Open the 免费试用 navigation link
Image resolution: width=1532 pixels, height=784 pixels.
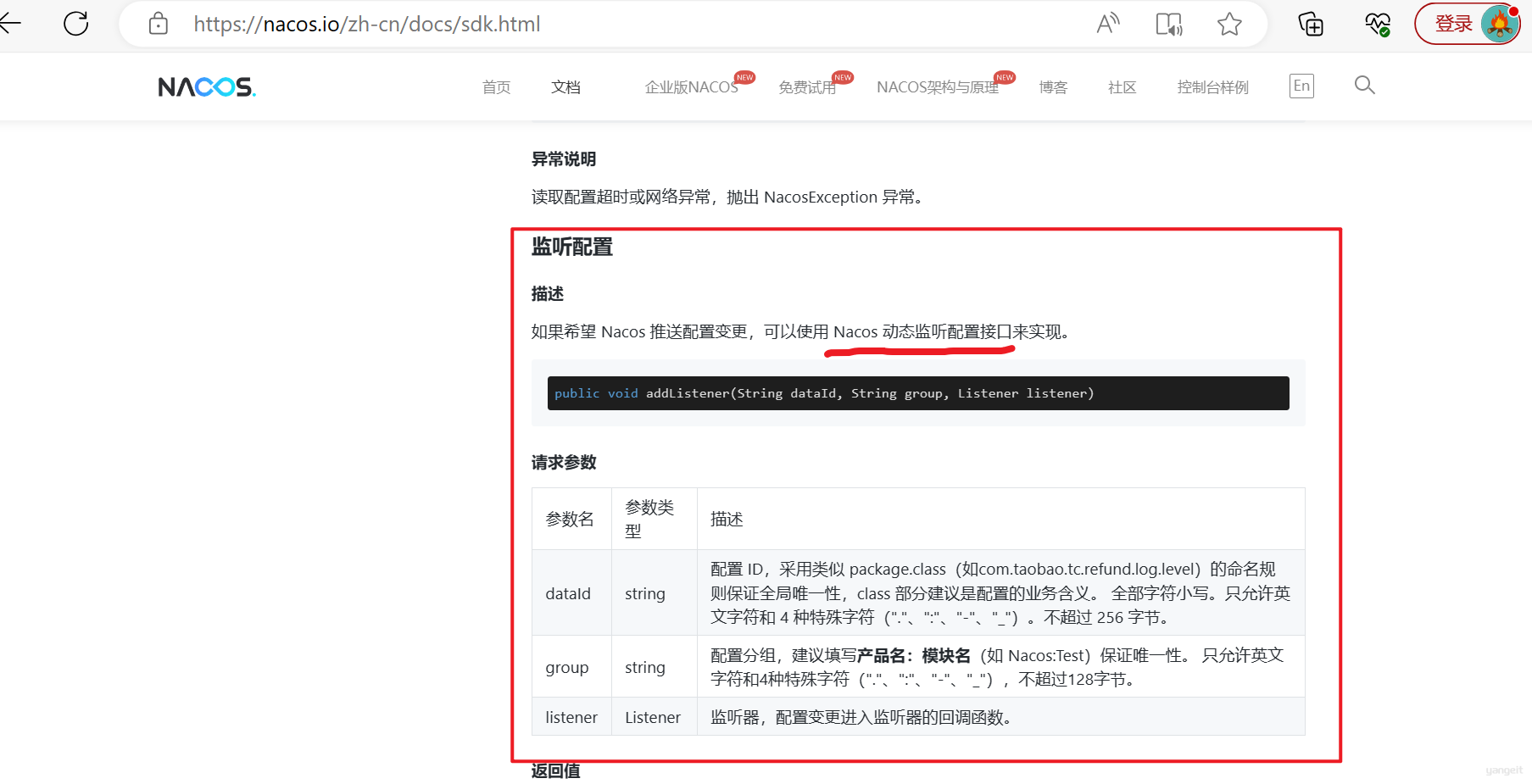[807, 87]
